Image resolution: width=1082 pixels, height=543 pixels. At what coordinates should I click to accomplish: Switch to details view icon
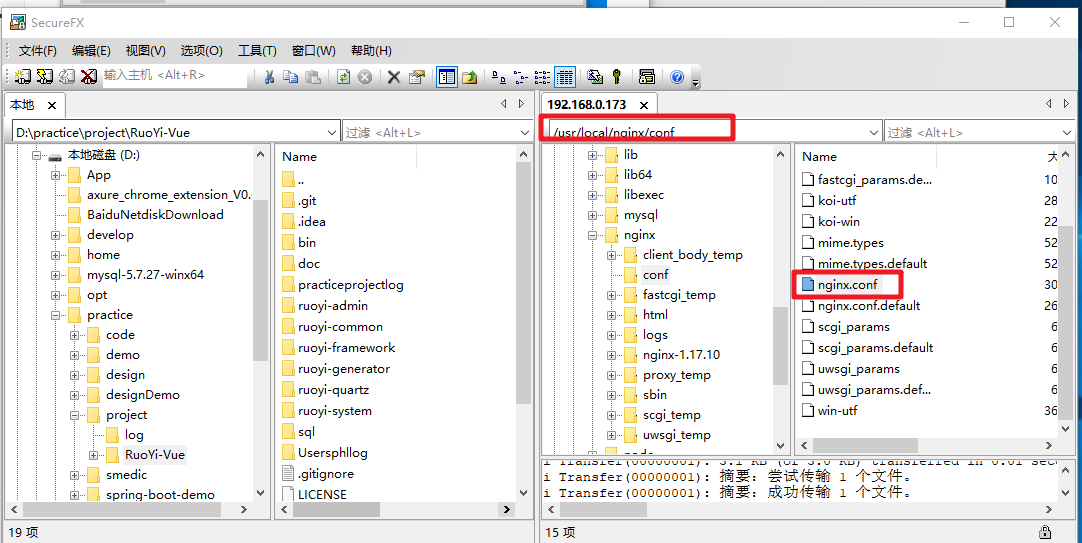click(x=565, y=77)
